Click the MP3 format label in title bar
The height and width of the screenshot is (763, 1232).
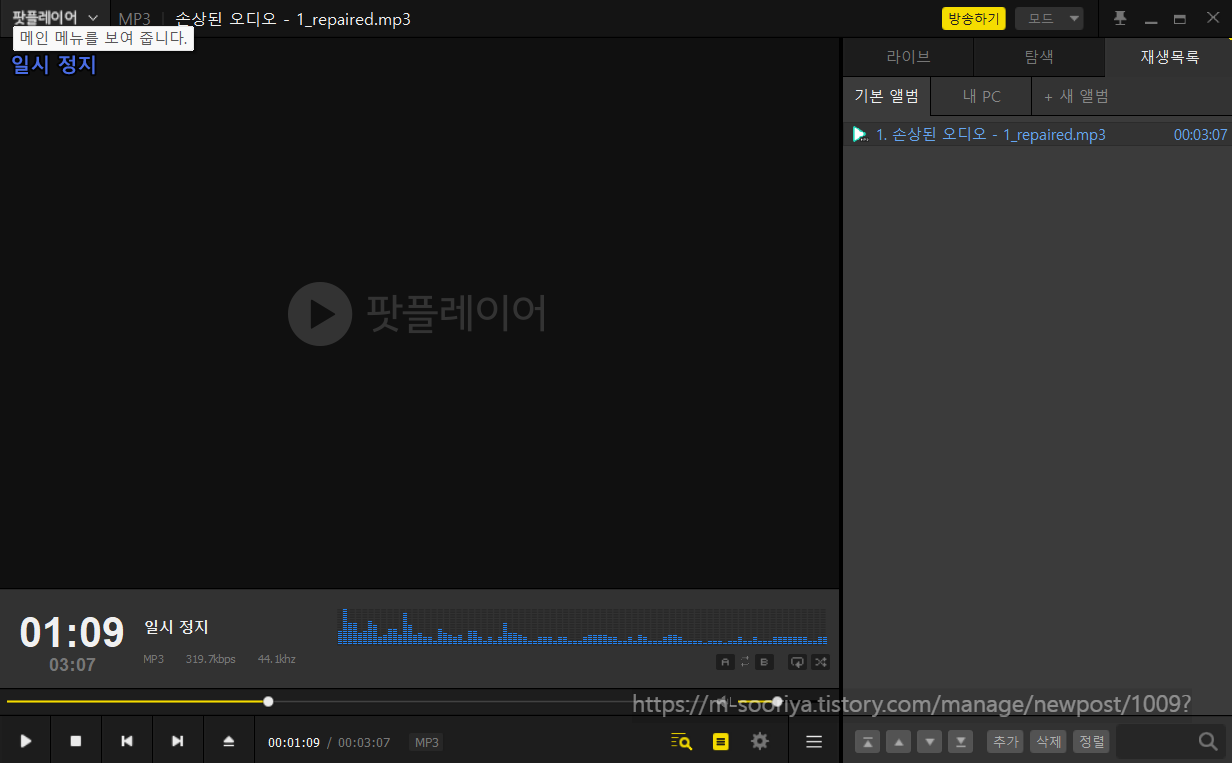[134, 19]
